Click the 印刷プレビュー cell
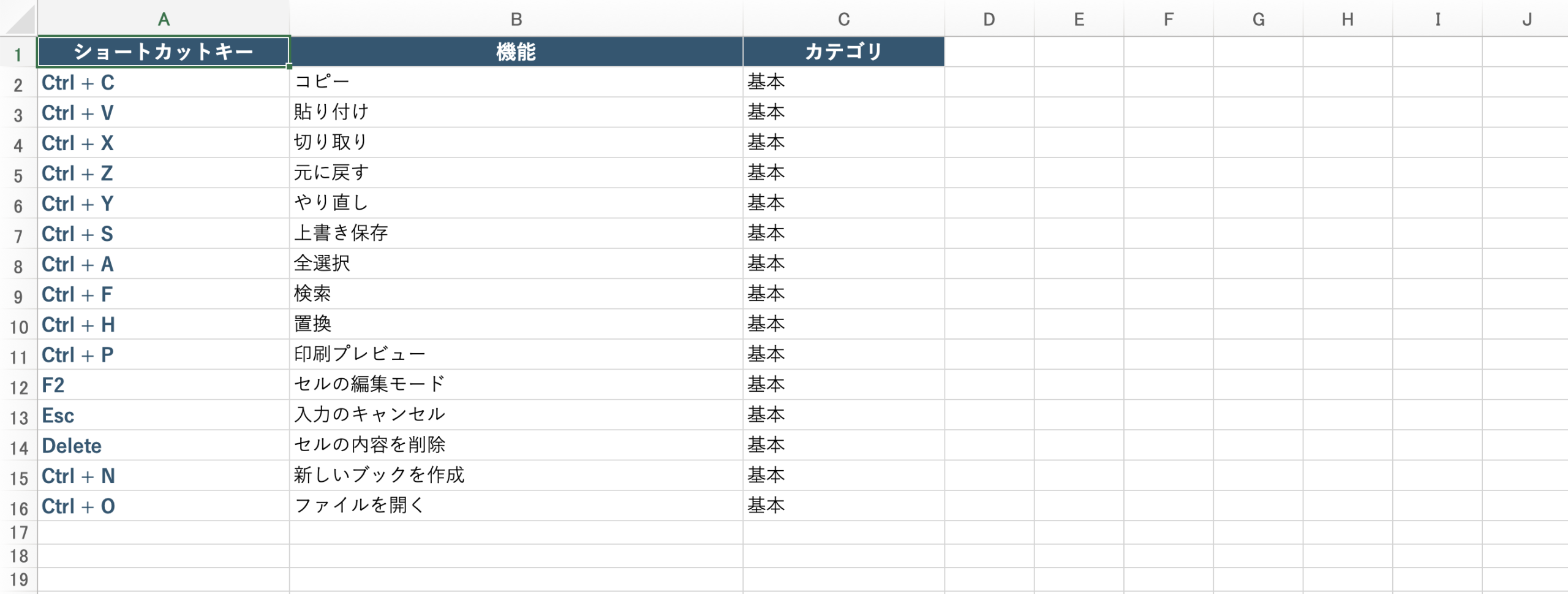Image resolution: width=1568 pixels, height=594 pixels. coord(516,354)
